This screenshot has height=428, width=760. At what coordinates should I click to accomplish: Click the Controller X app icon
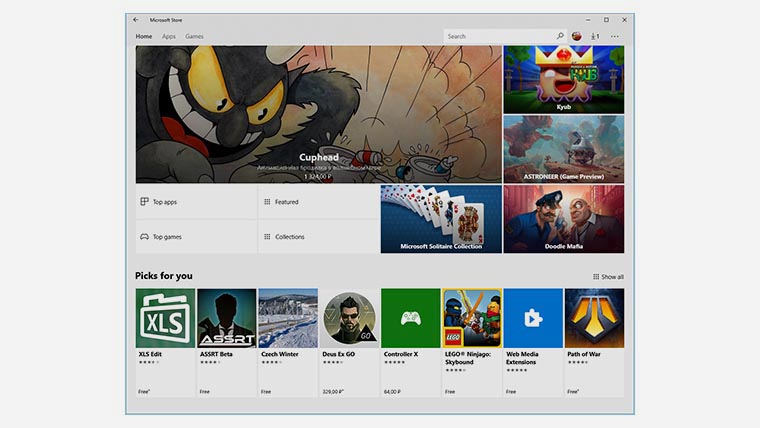point(411,318)
